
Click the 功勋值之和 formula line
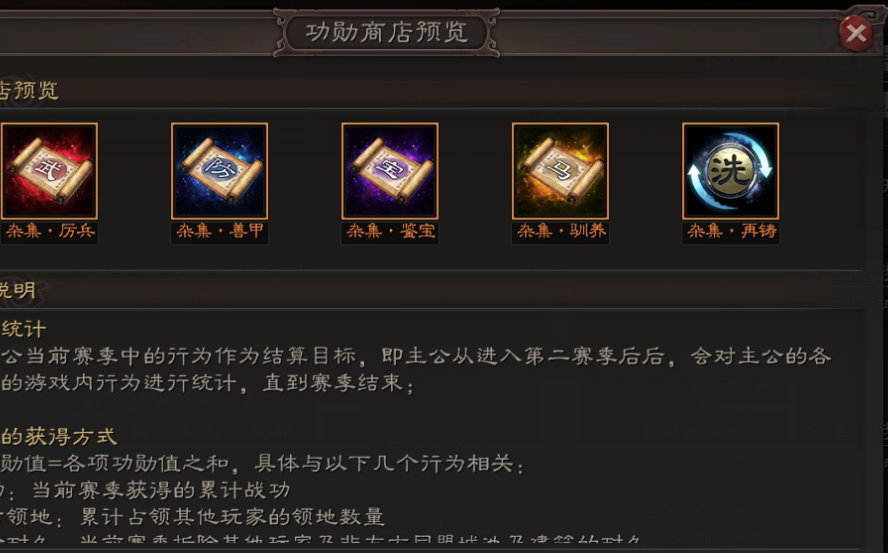(262, 463)
